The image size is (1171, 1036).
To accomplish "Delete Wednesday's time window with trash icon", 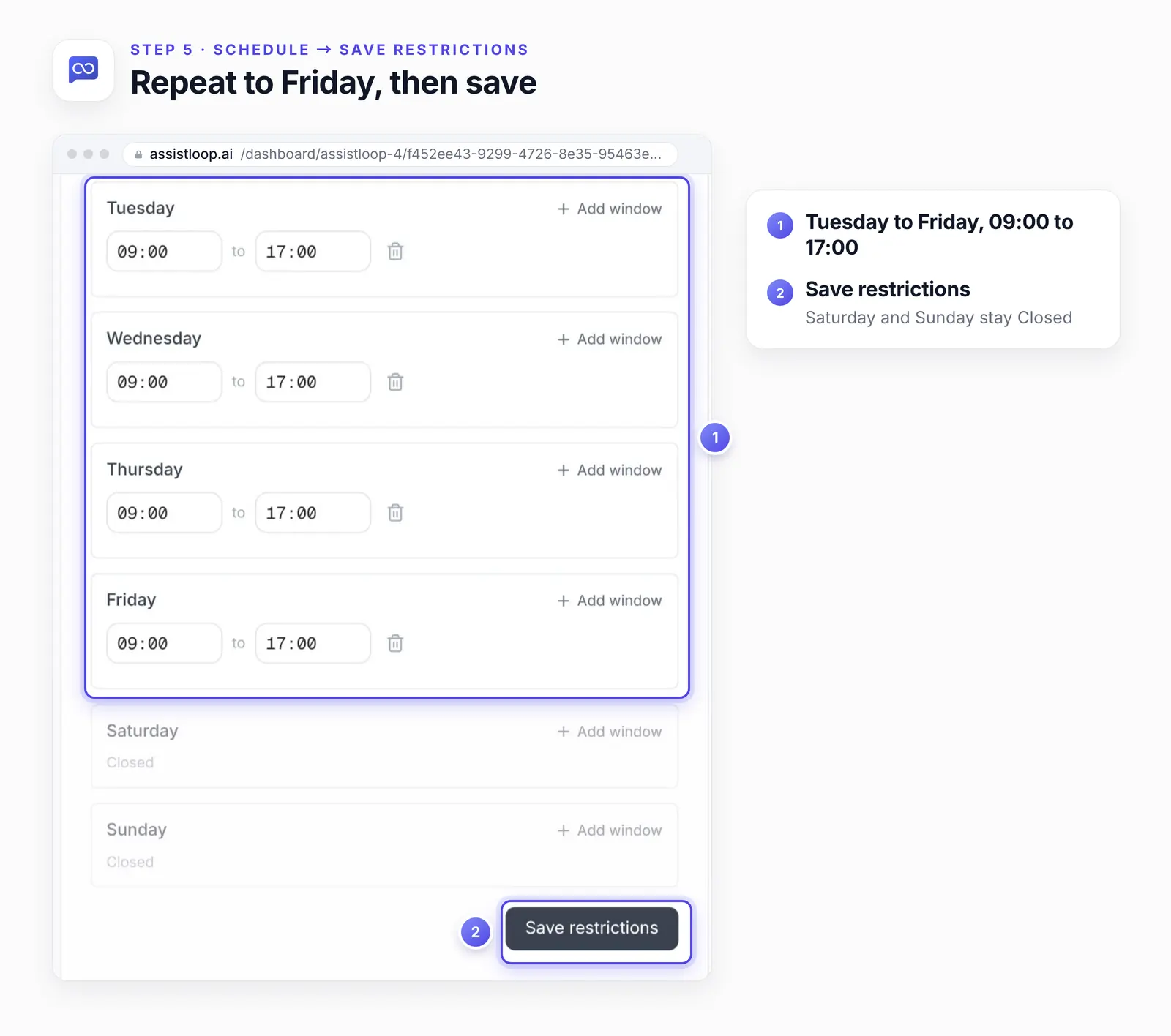I will (x=395, y=382).
